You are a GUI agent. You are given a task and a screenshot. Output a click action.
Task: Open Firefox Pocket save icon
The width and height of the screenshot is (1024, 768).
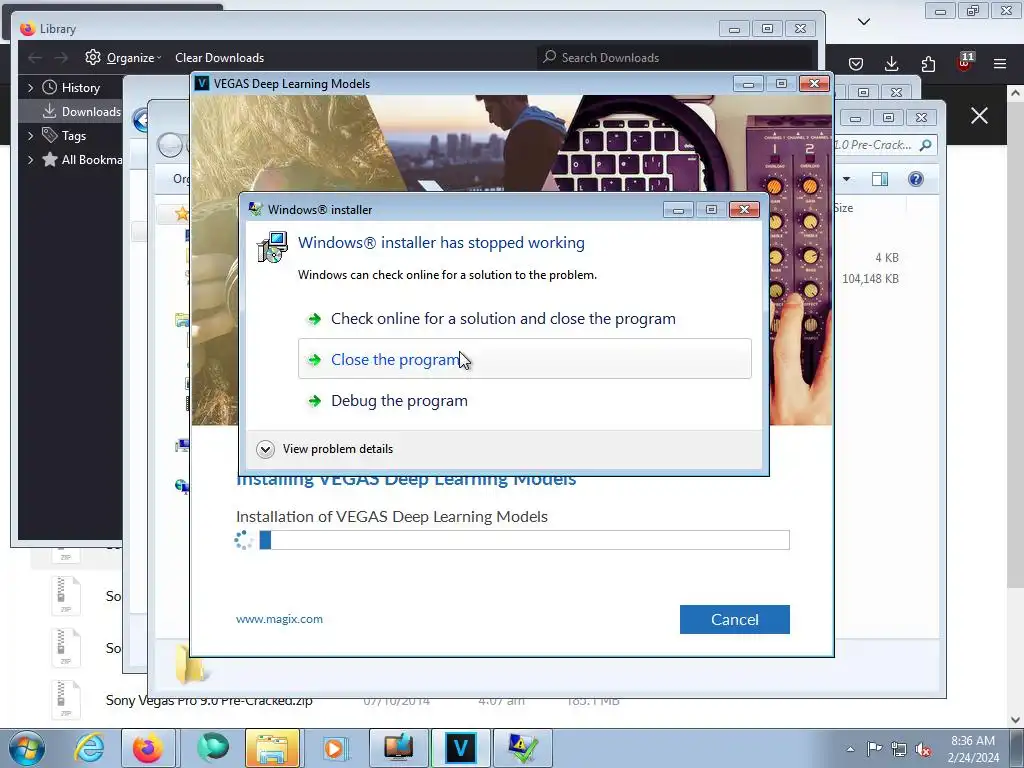pos(856,63)
